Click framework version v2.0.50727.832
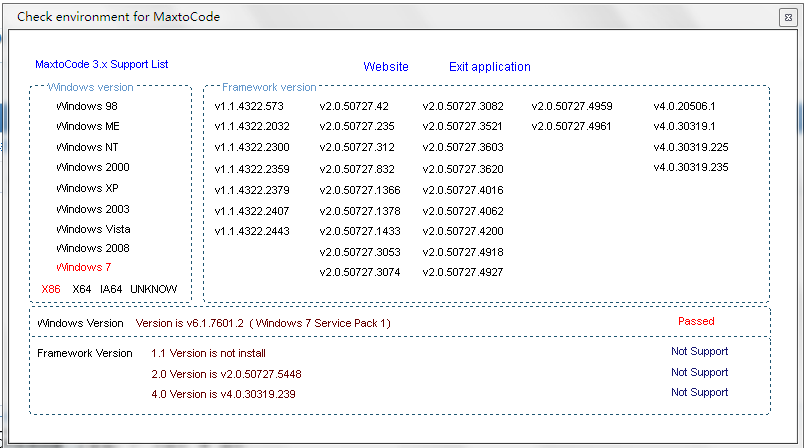Viewport: 804px width, 448px height. [x=357, y=169]
